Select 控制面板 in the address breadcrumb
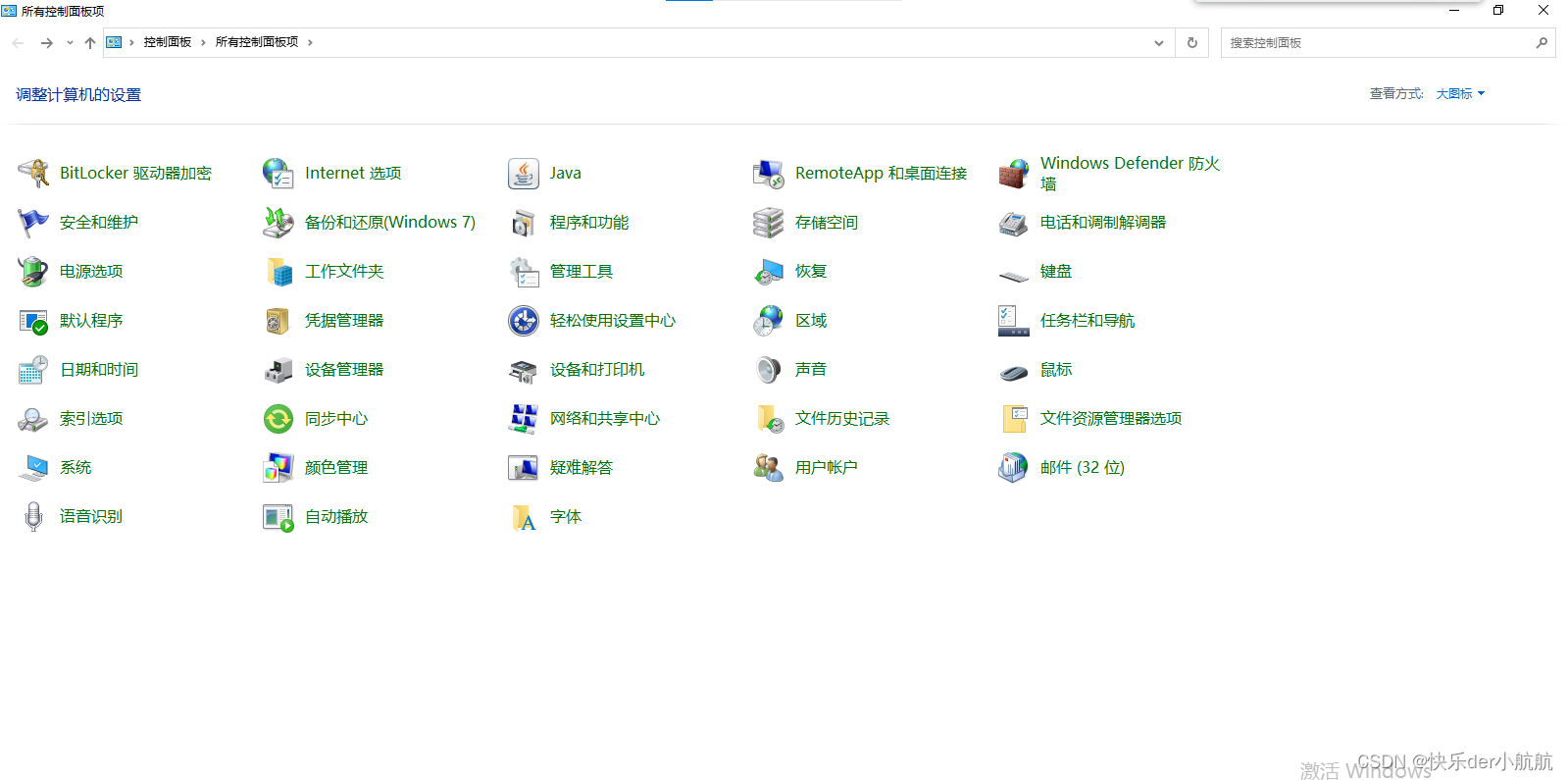The height and width of the screenshot is (780, 1568). pos(168,42)
